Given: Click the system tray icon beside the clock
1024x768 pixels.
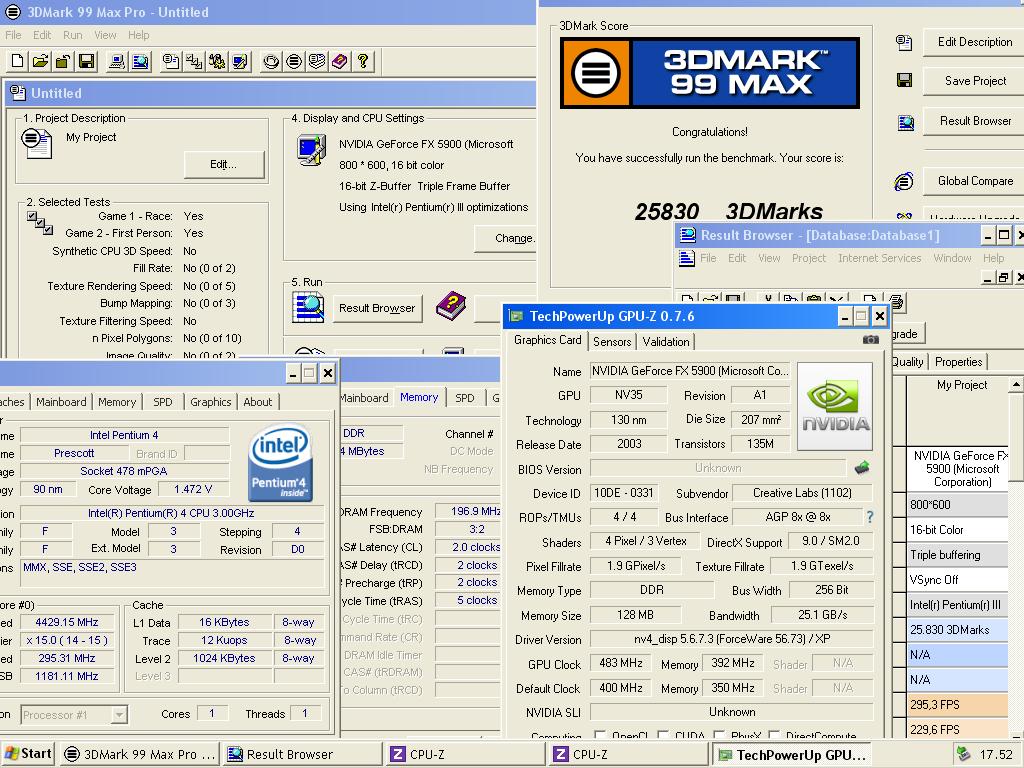Looking at the screenshot, I should (963, 754).
